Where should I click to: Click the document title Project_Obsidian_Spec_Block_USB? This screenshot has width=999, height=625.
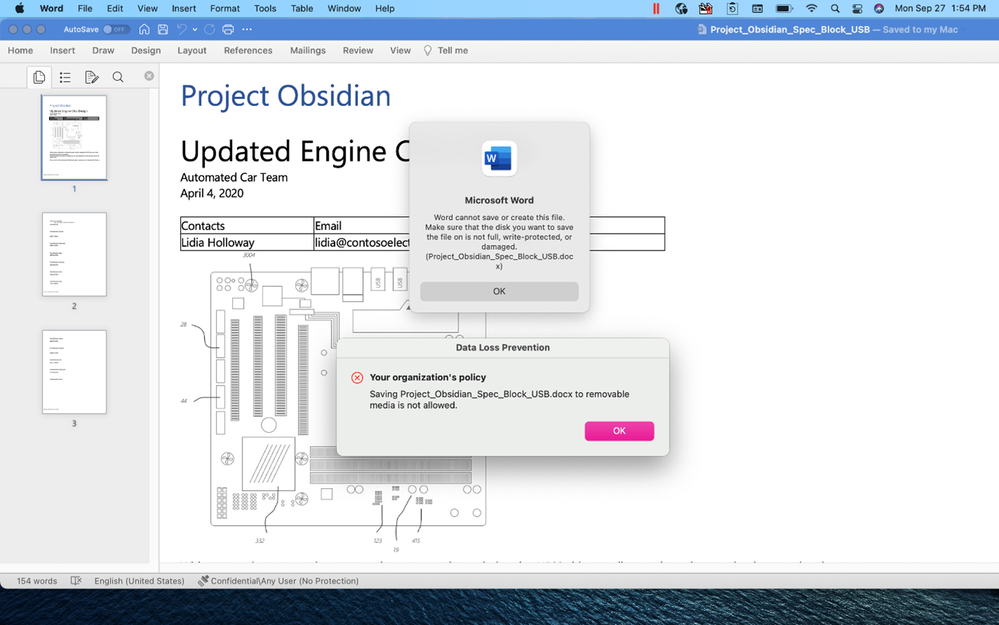(789, 29)
